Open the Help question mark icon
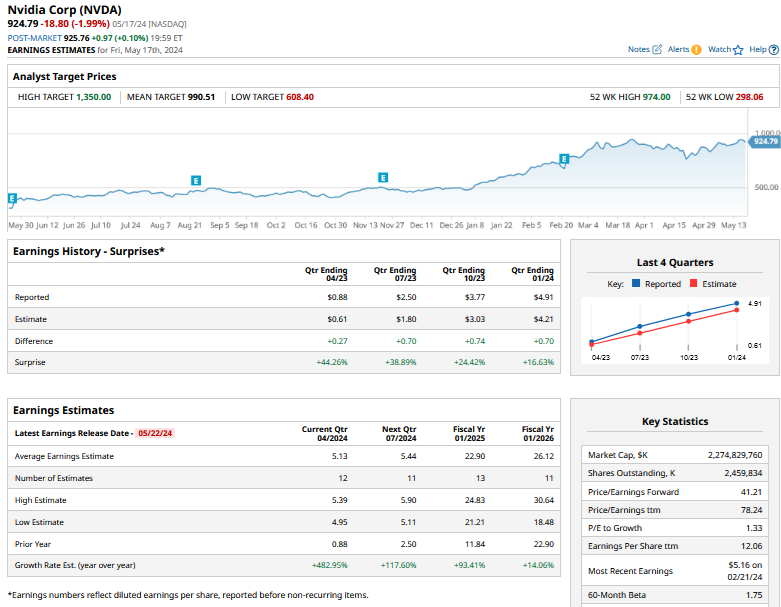The height and width of the screenshot is (607, 781). tap(774, 49)
